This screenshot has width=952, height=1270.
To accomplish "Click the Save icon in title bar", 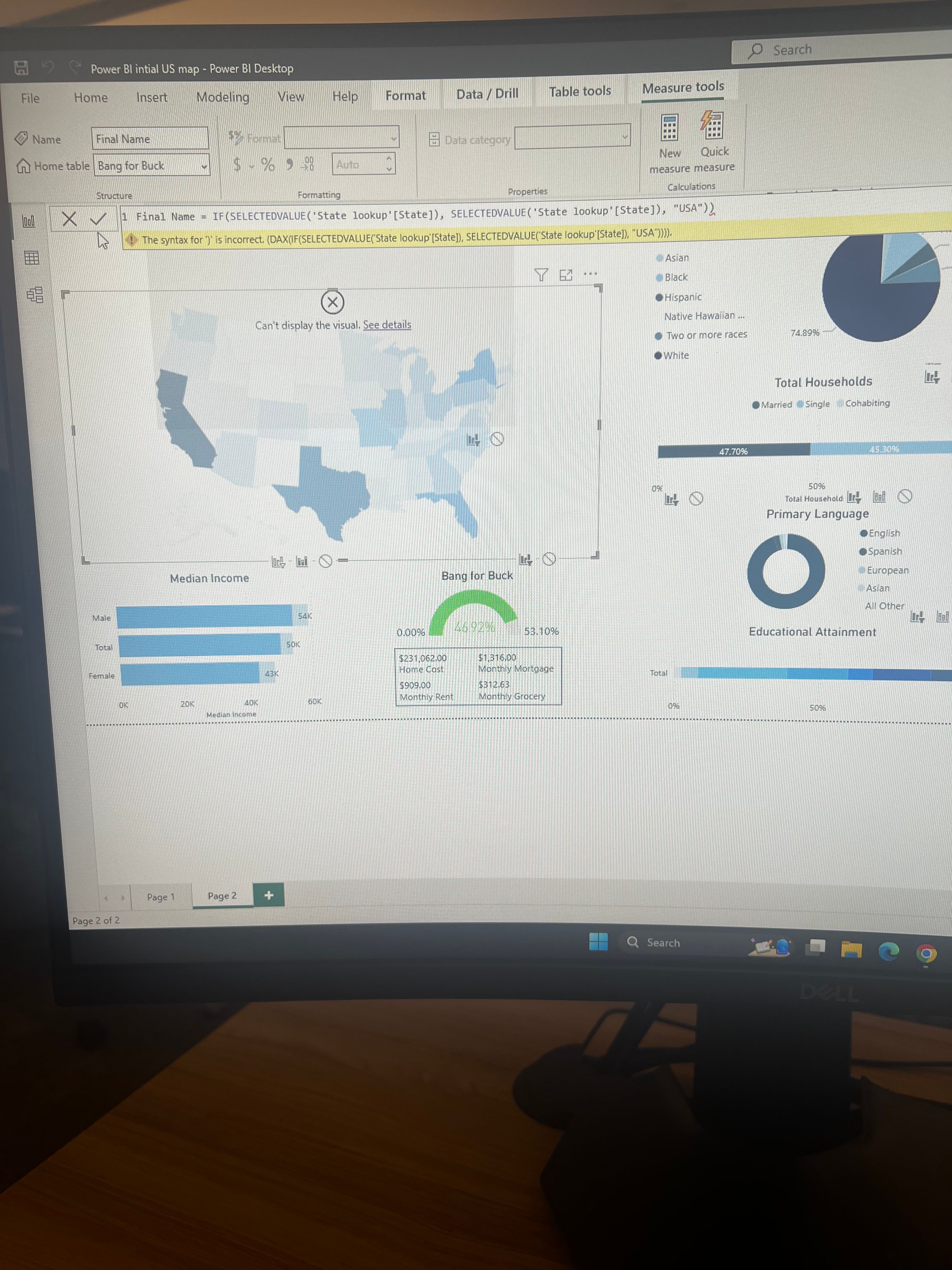I will pyautogui.click(x=21, y=68).
